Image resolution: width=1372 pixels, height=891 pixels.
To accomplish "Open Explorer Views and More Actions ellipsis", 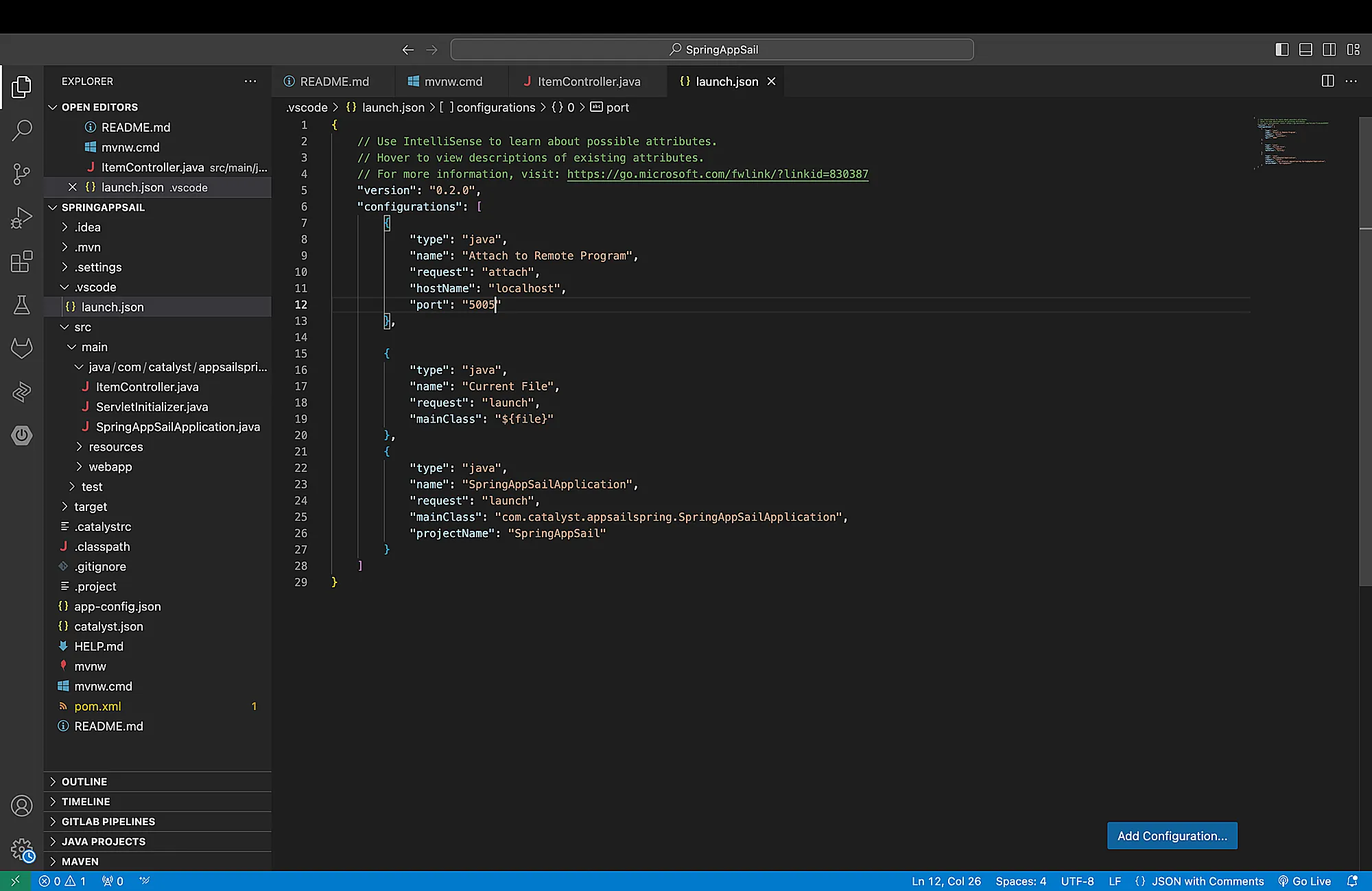I will tap(250, 81).
